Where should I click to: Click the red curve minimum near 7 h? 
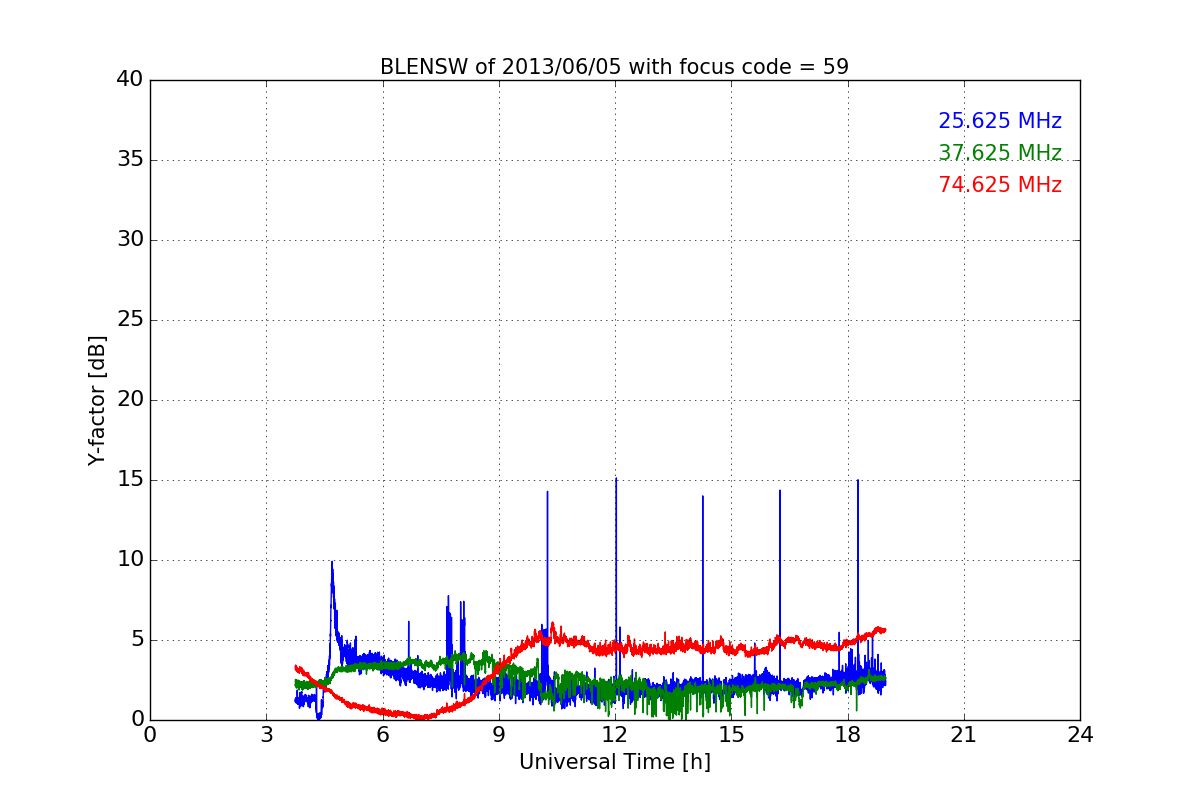(x=424, y=716)
